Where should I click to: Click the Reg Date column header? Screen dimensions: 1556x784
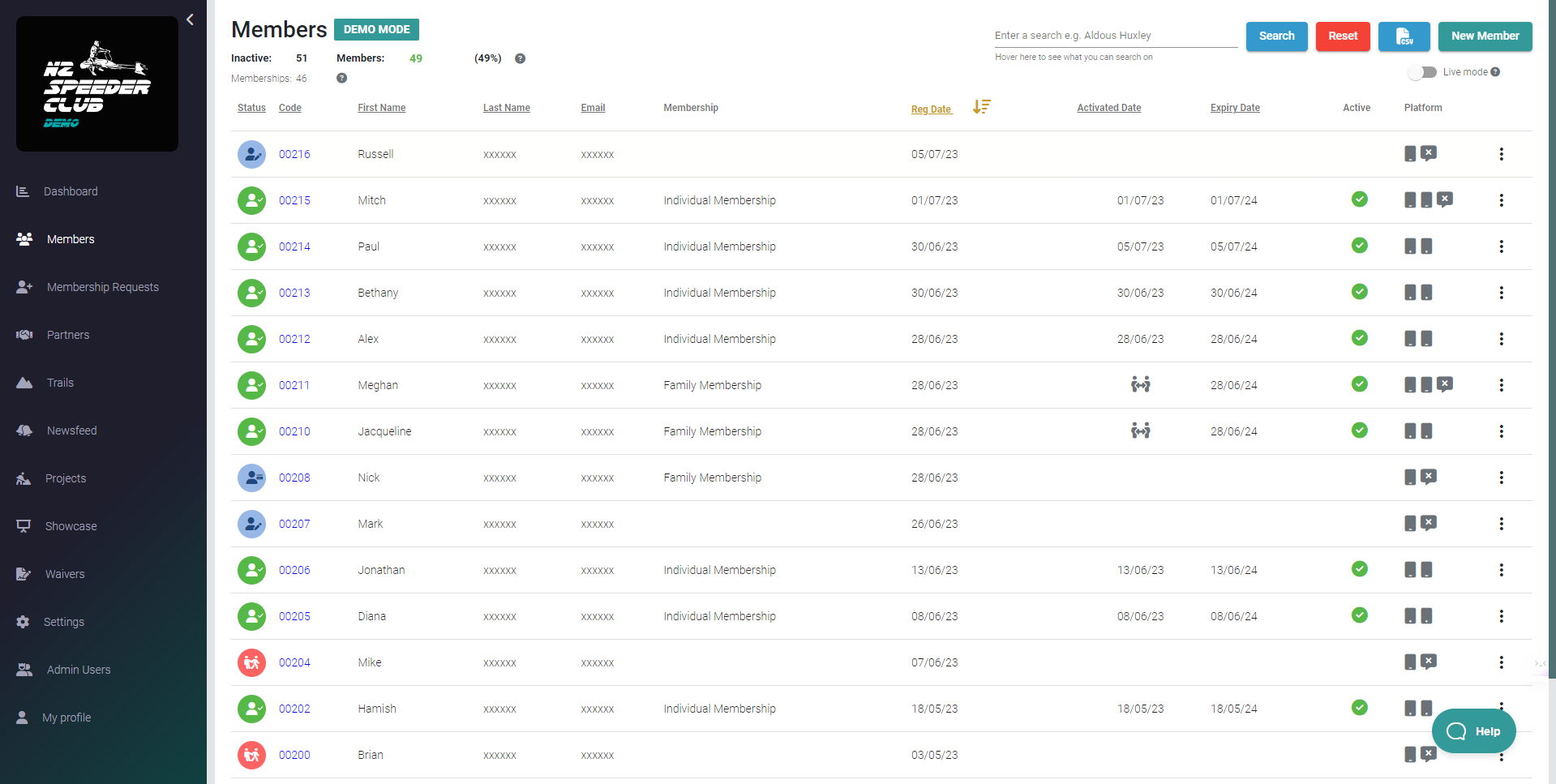click(x=931, y=109)
